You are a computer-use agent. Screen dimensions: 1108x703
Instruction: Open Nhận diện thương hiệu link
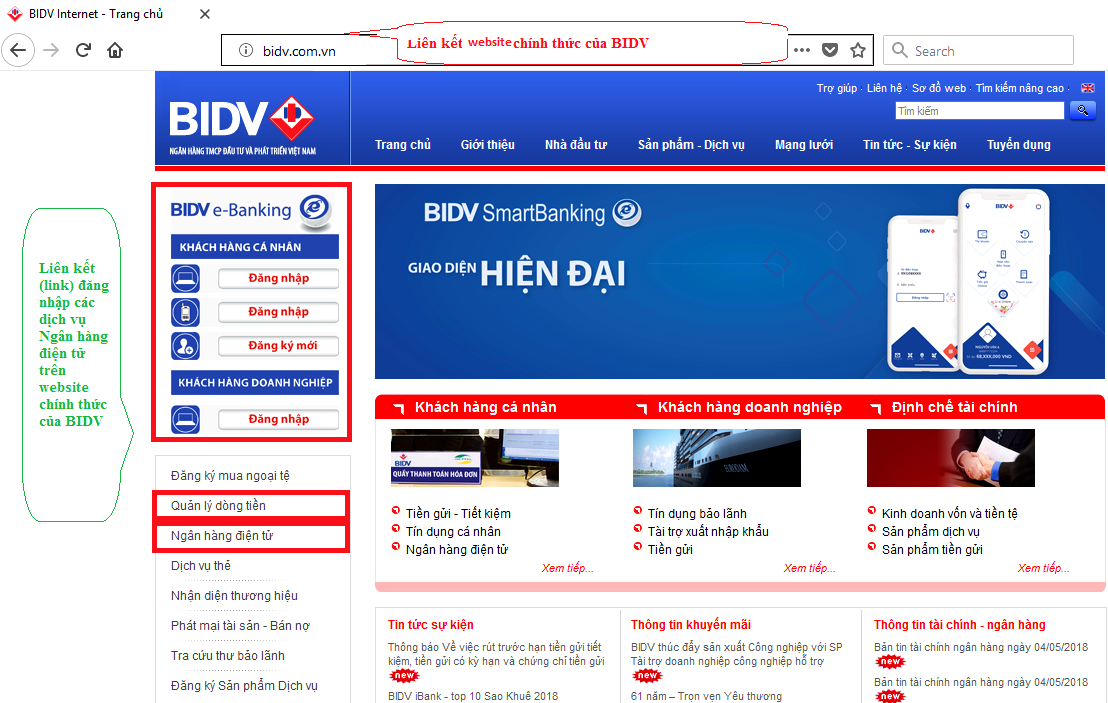(234, 596)
